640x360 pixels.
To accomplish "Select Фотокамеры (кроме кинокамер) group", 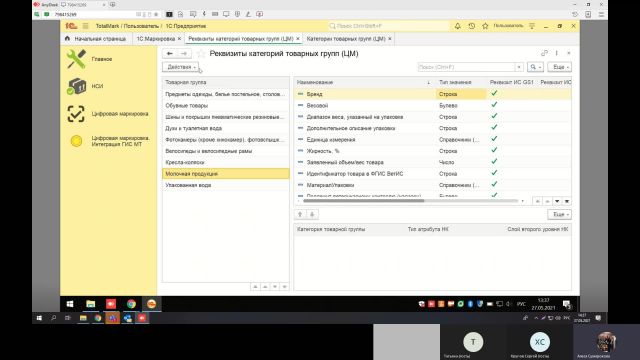I will tap(226, 140).
